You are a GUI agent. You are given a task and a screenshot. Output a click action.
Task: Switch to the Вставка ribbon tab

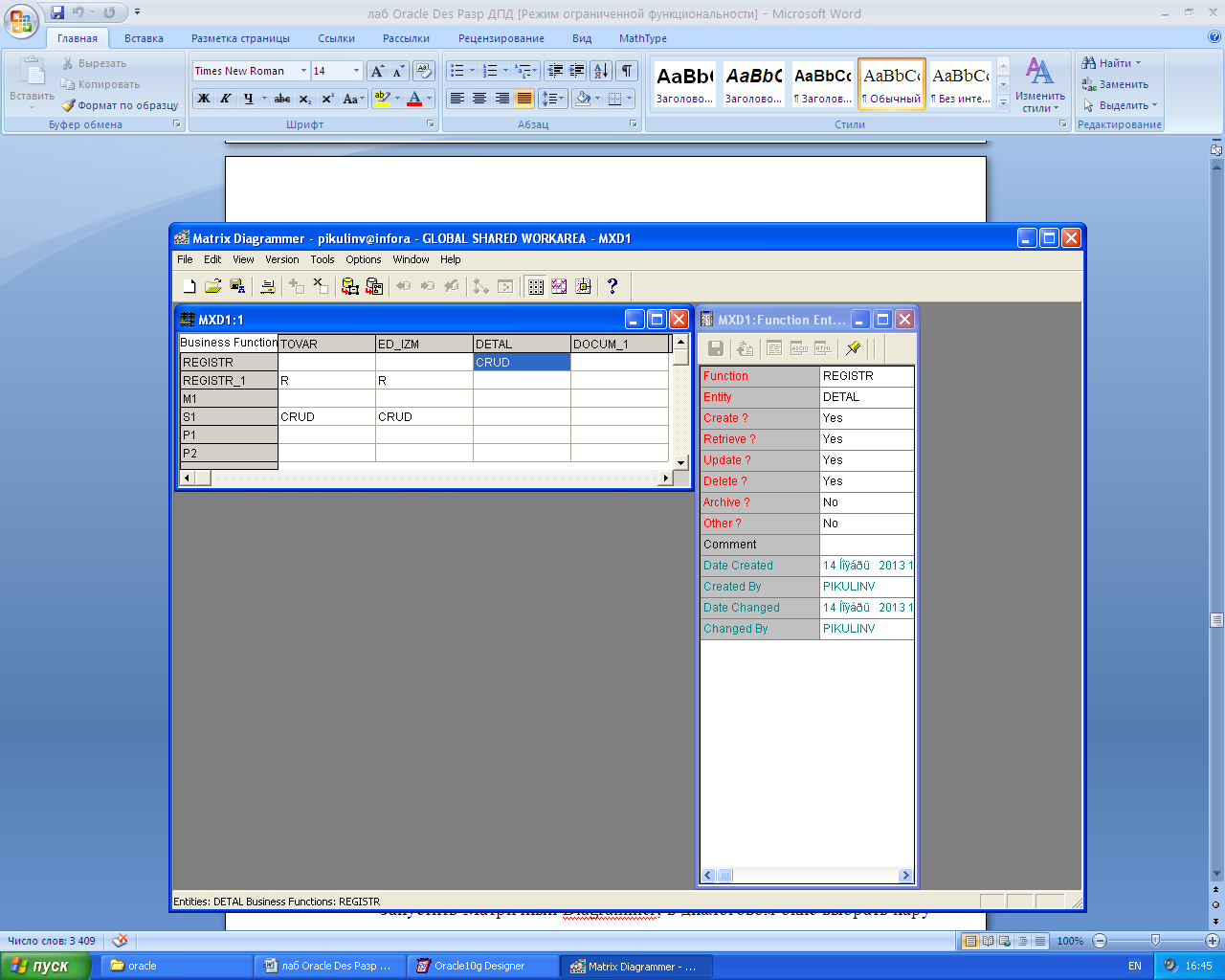click(x=144, y=38)
